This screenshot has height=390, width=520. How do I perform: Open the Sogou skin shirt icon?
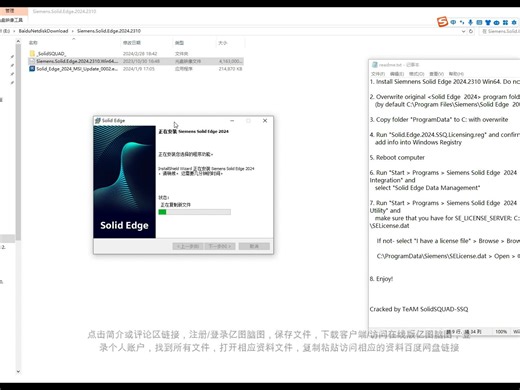coord(488,22)
